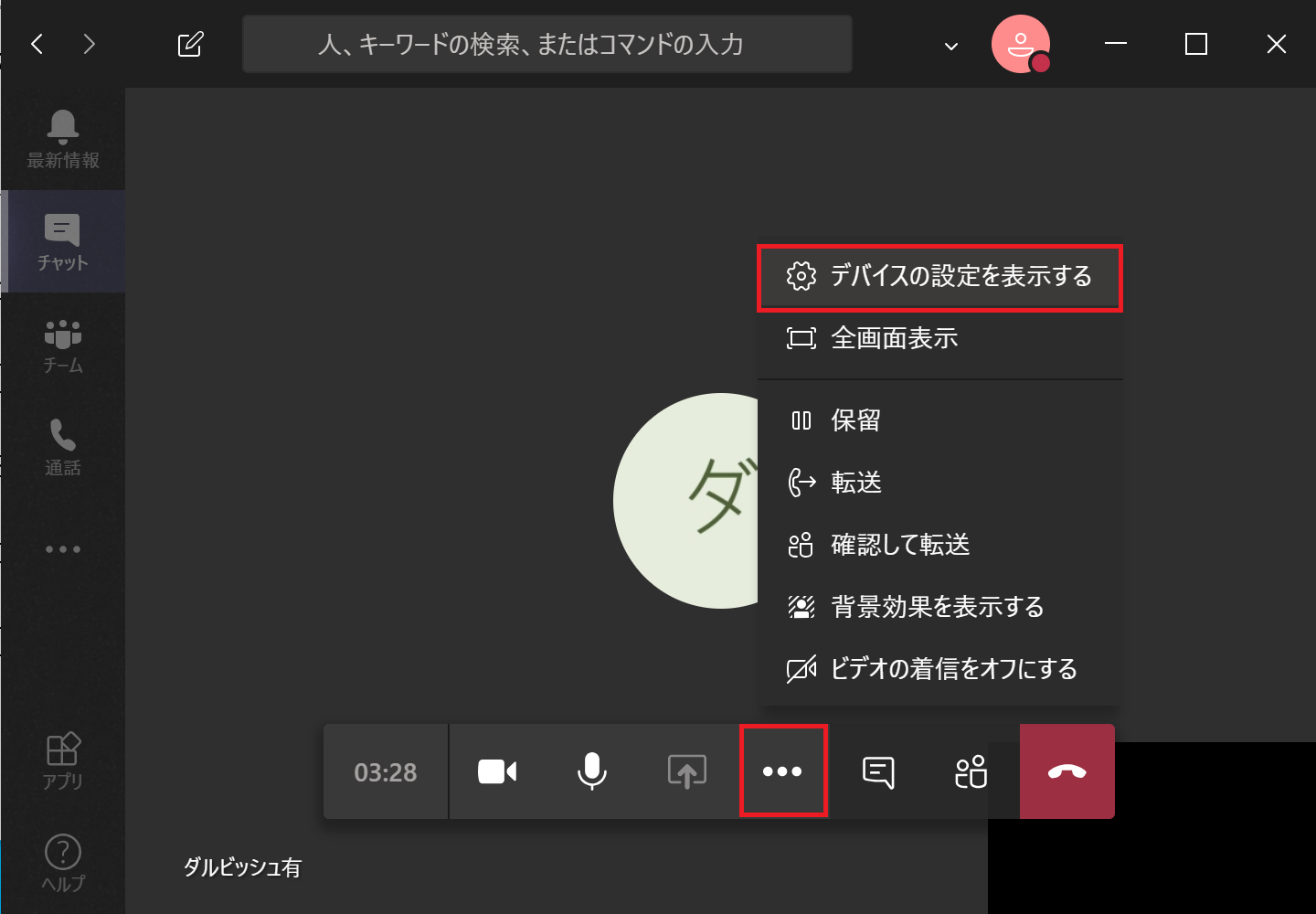Hang up with the red button
The height and width of the screenshot is (914, 1316).
click(x=1067, y=771)
